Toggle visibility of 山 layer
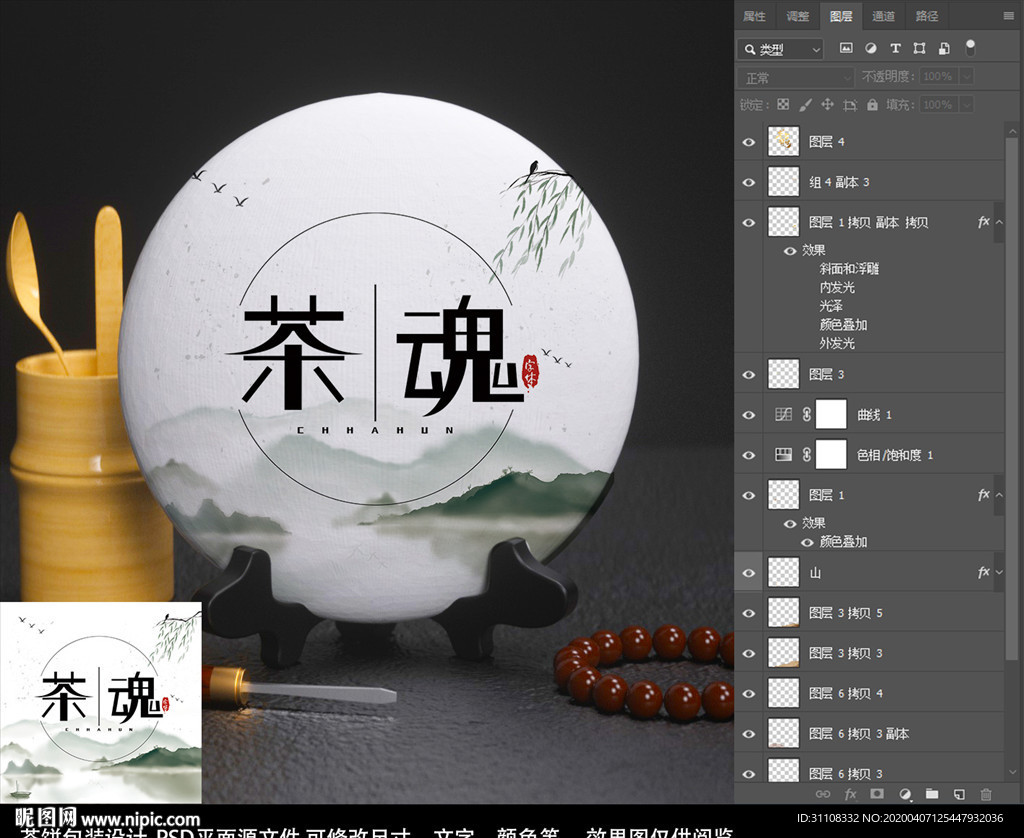1024x838 pixels. [749, 573]
